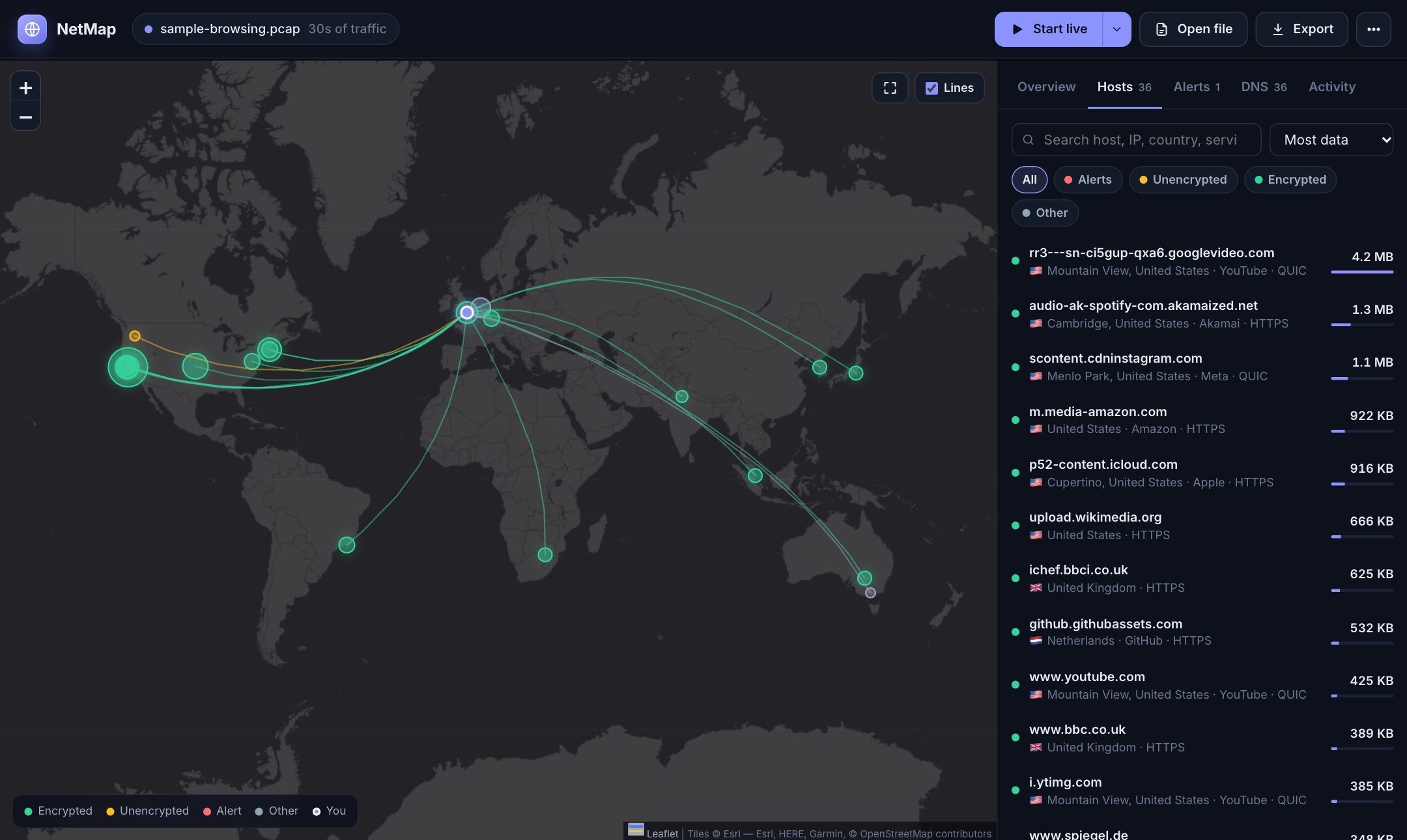
Task: Click the encrypted node in Brazil
Action: 347,545
